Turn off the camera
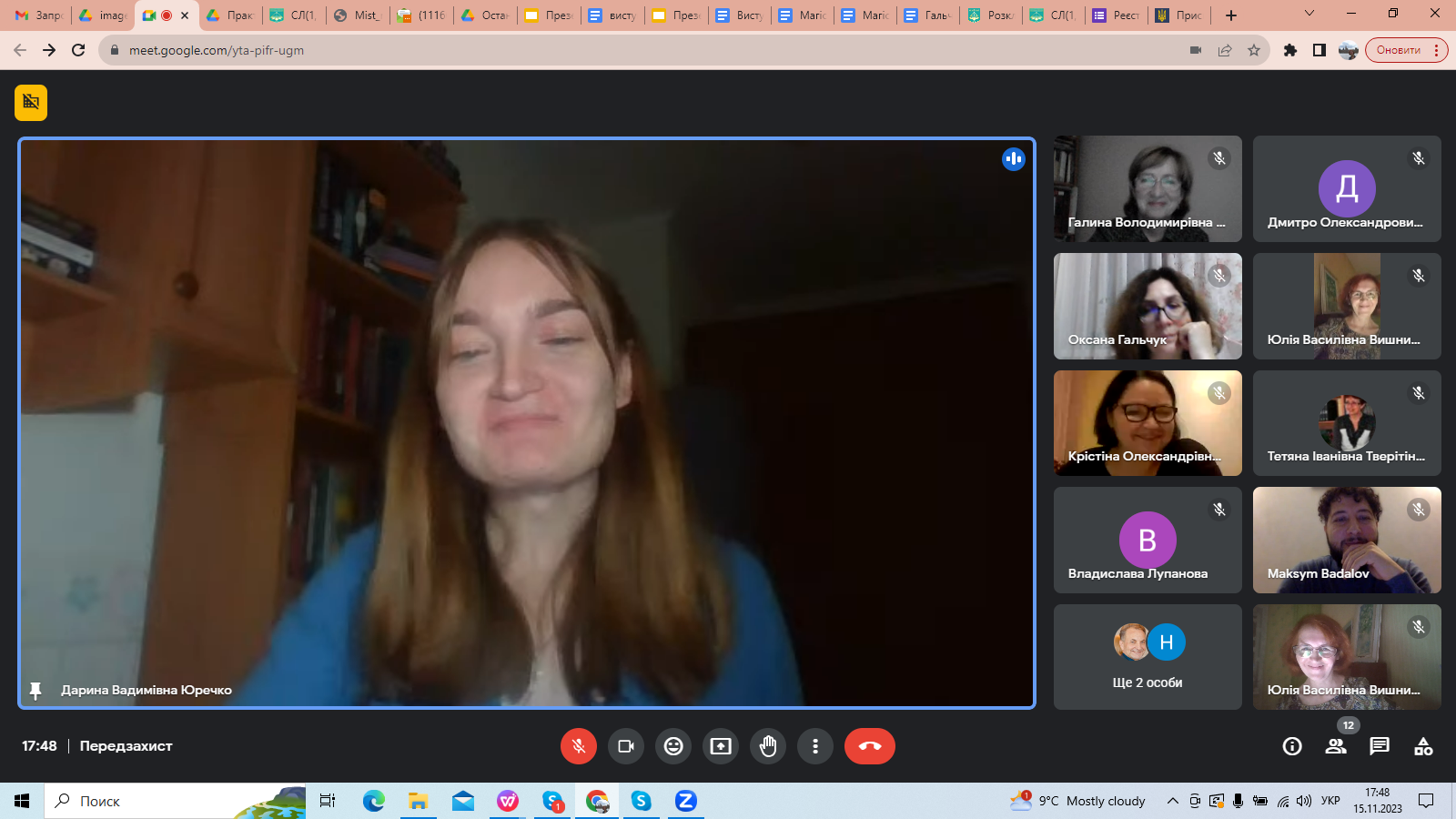 tap(626, 746)
